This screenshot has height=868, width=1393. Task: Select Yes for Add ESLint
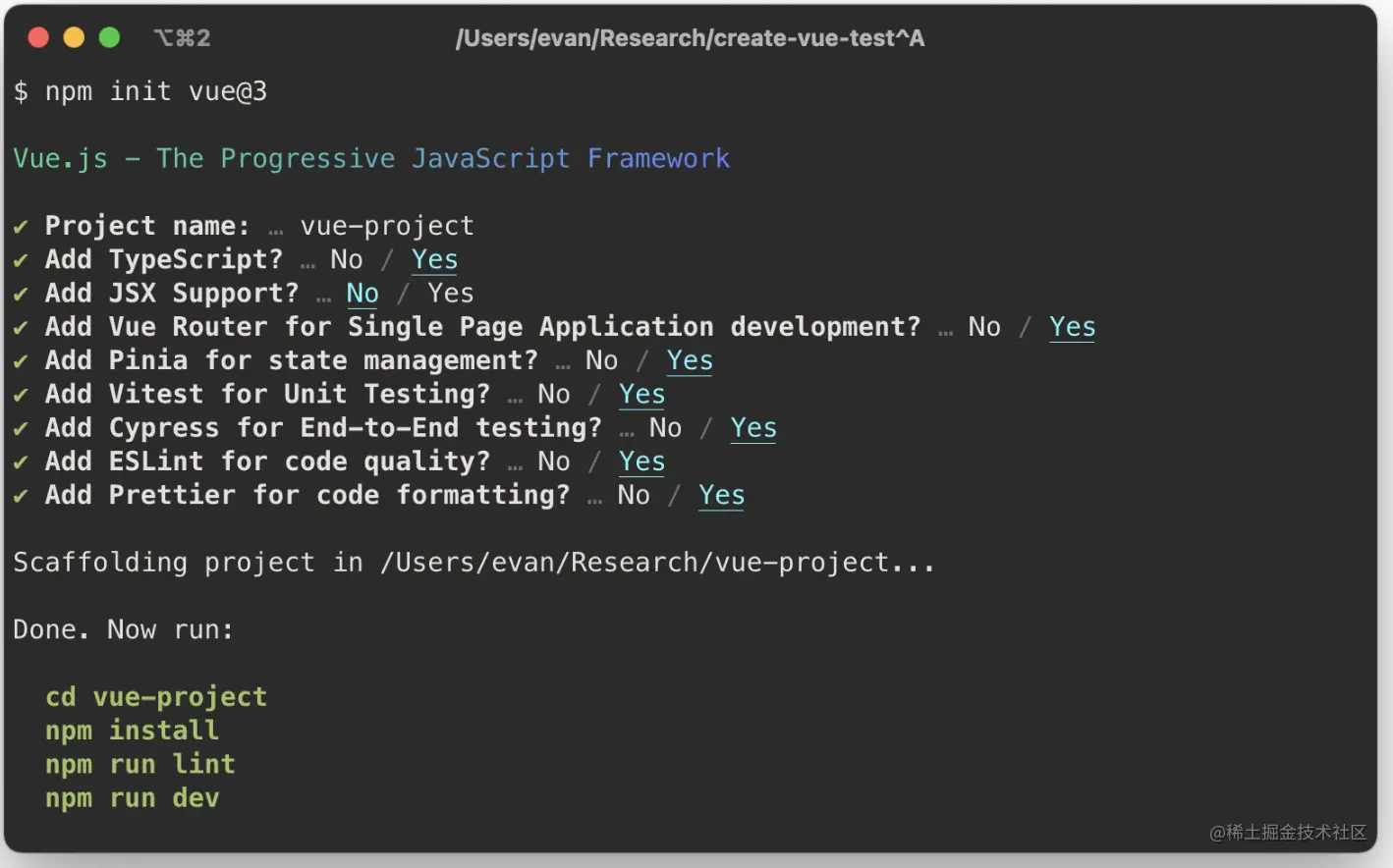[641, 461]
